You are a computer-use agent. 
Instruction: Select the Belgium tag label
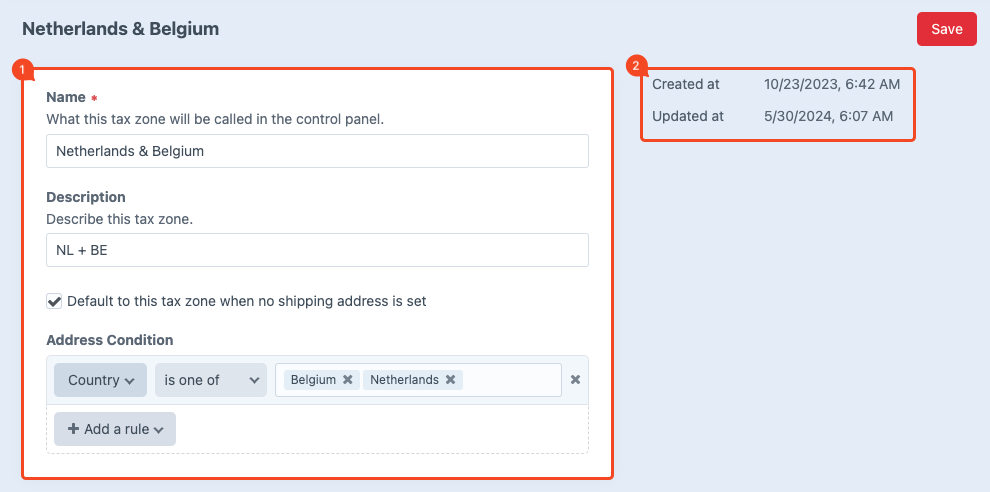point(313,380)
